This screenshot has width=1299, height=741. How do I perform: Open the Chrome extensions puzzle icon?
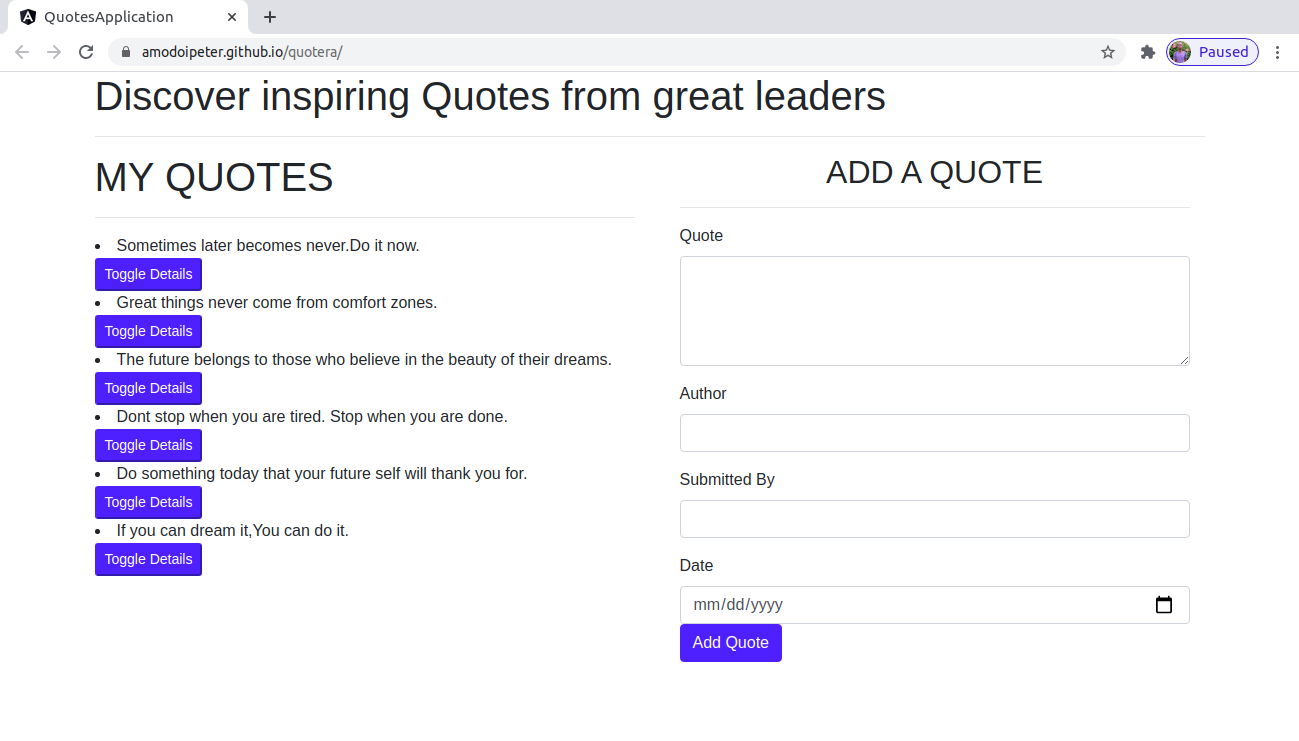point(1147,52)
